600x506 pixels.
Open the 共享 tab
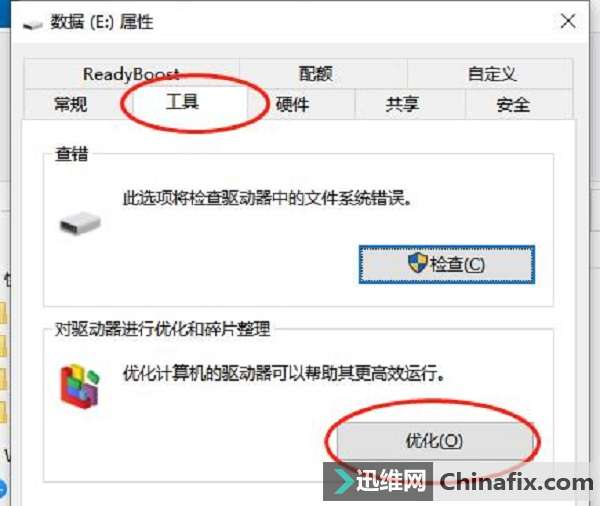click(x=402, y=104)
